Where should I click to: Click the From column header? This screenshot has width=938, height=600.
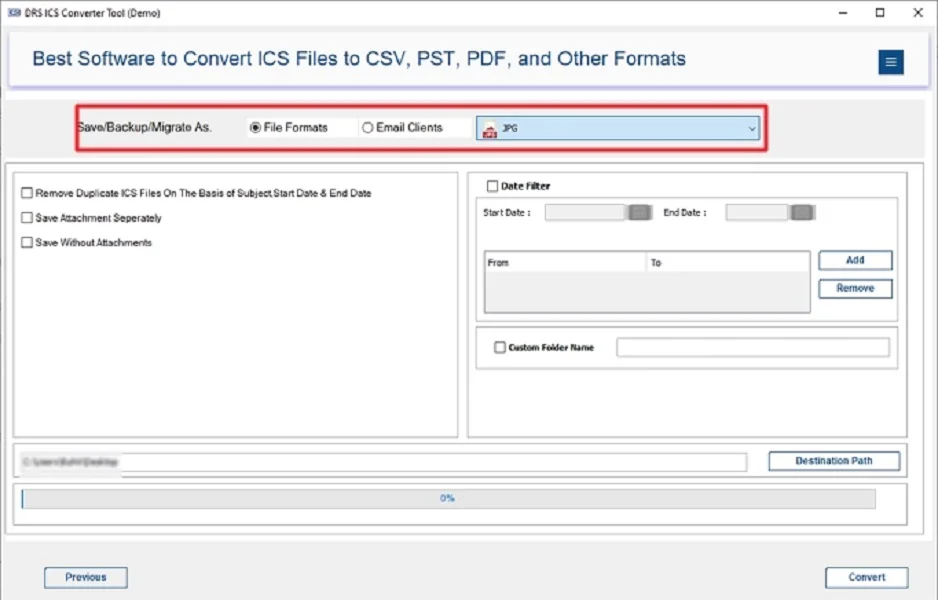[x=565, y=263]
